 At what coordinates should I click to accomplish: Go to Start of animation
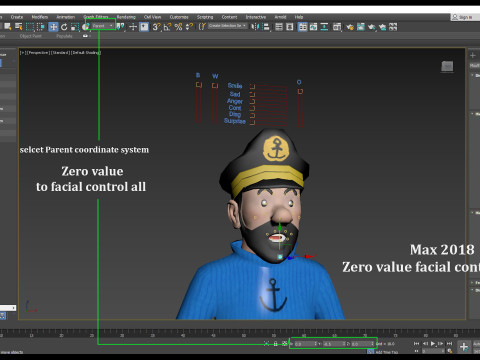click(416, 343)
